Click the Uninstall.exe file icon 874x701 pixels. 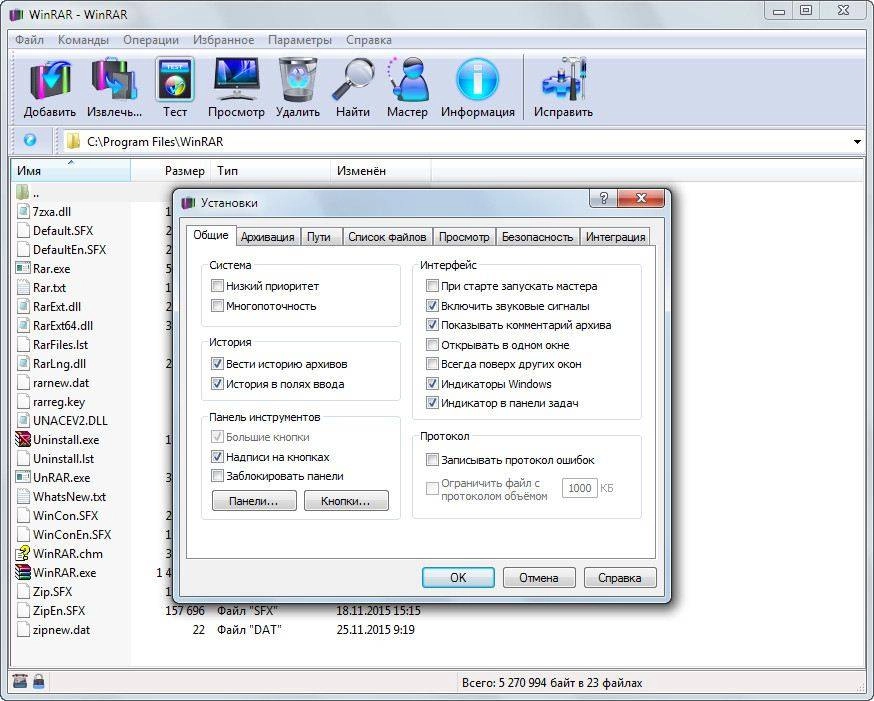tap(23, 439)
